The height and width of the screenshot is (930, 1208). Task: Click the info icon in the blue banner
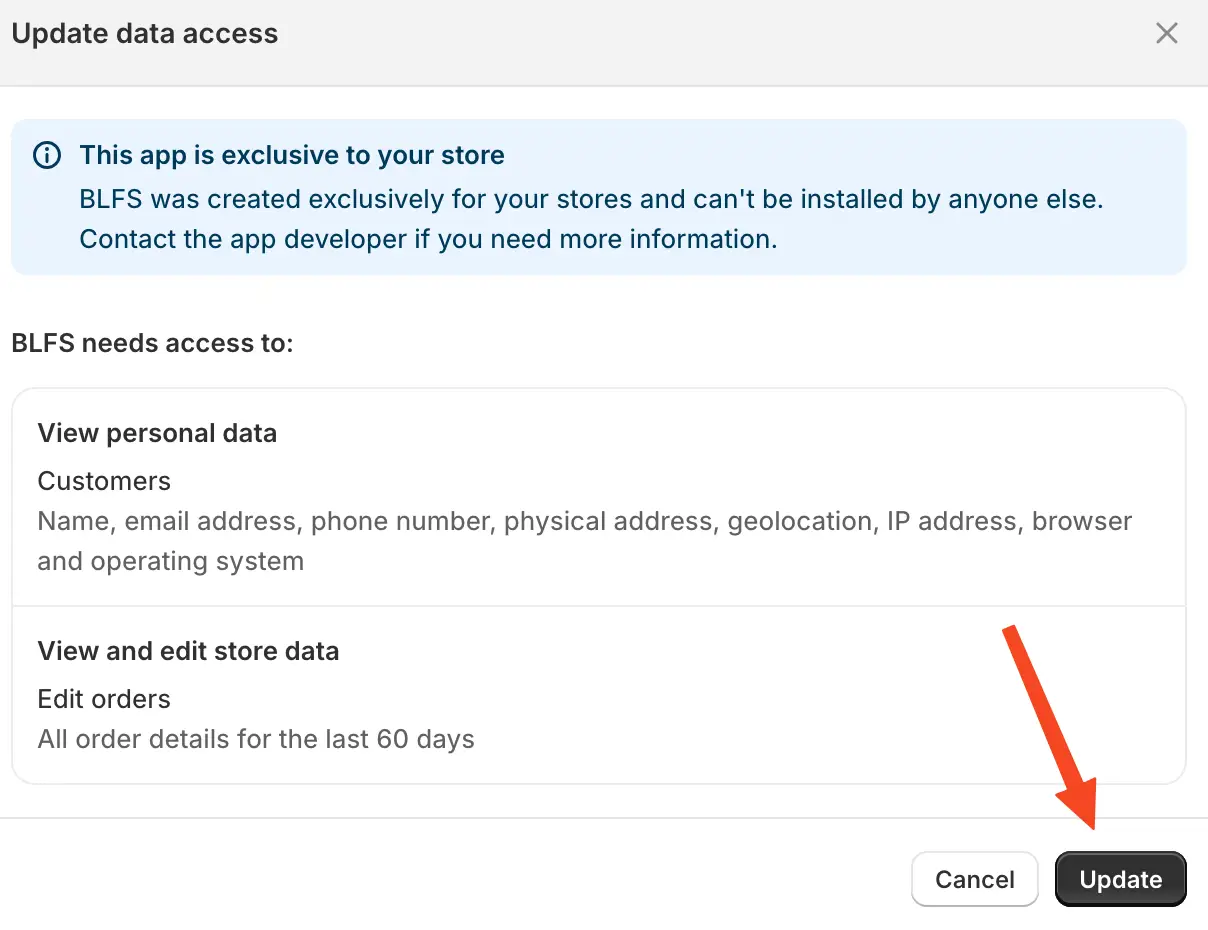click(46, 155)
